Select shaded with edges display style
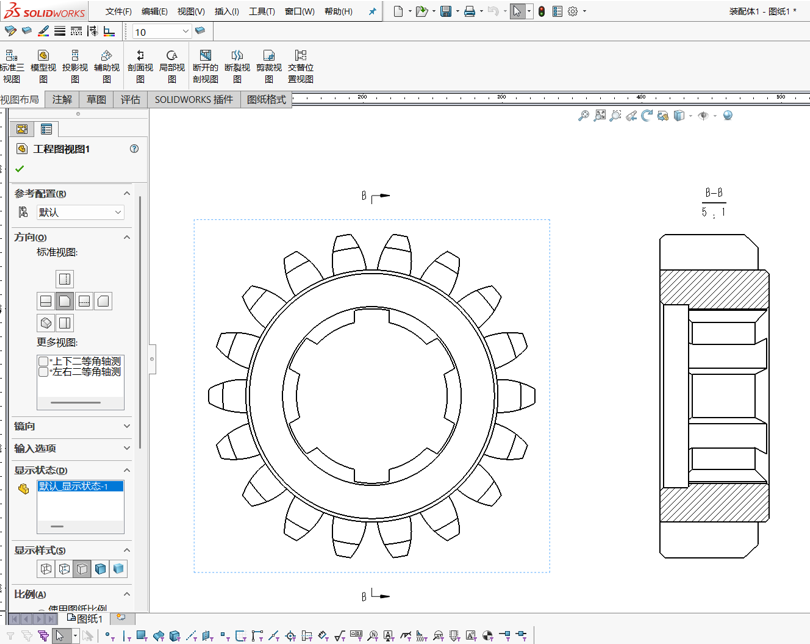 click(100, 569)
